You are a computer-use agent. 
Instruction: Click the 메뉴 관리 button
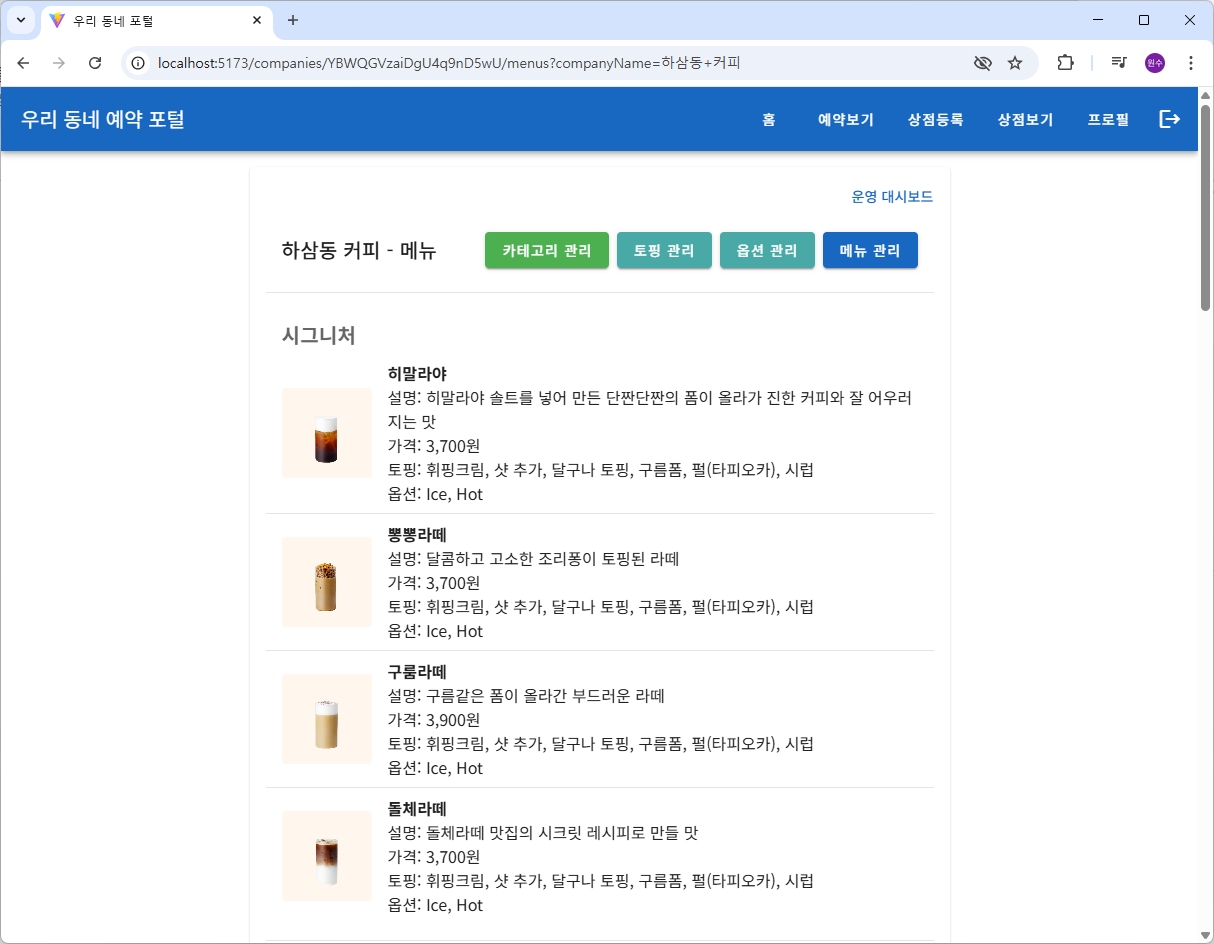pos(870,251)
